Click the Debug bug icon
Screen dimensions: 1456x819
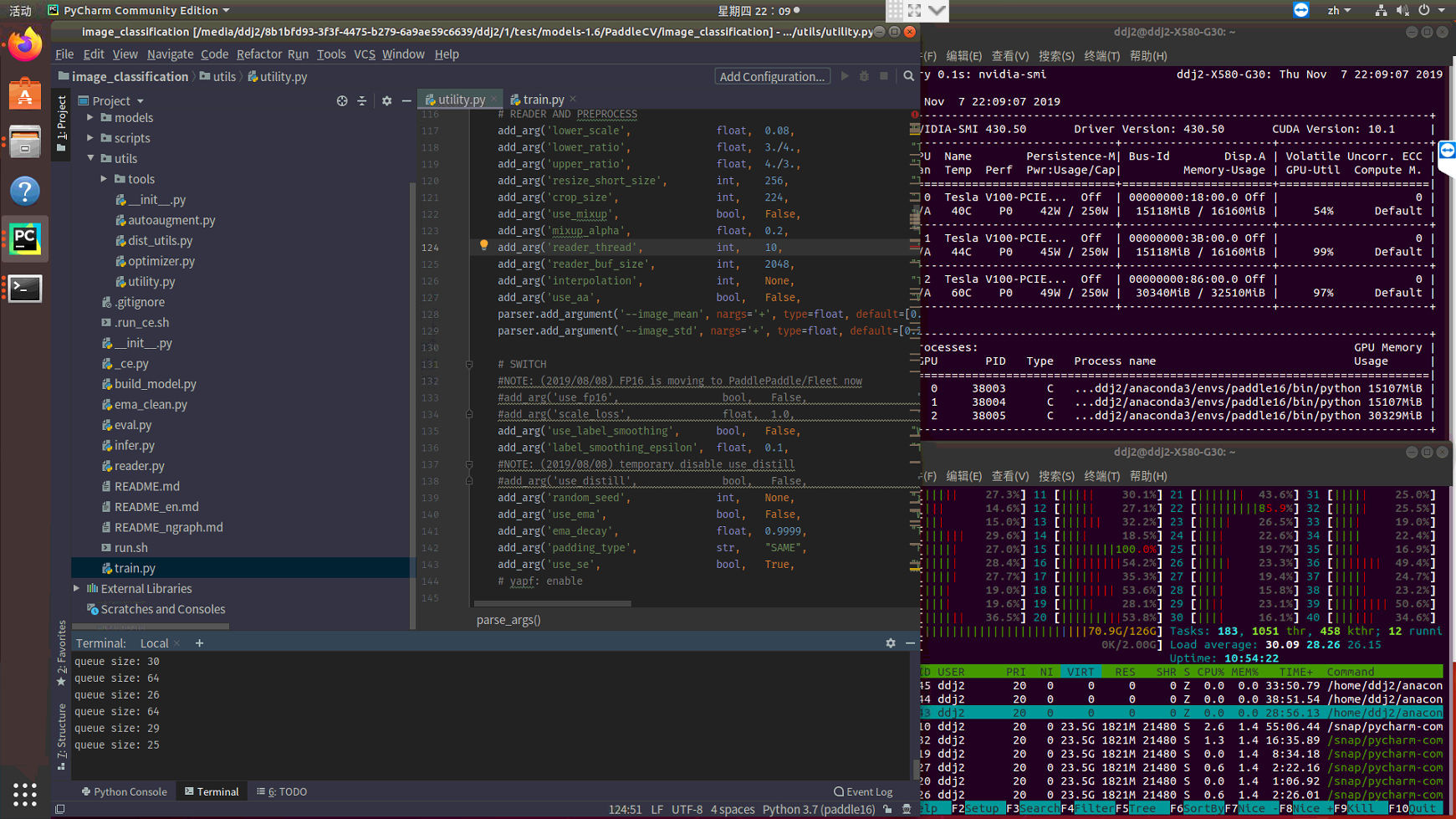[865, 76]
